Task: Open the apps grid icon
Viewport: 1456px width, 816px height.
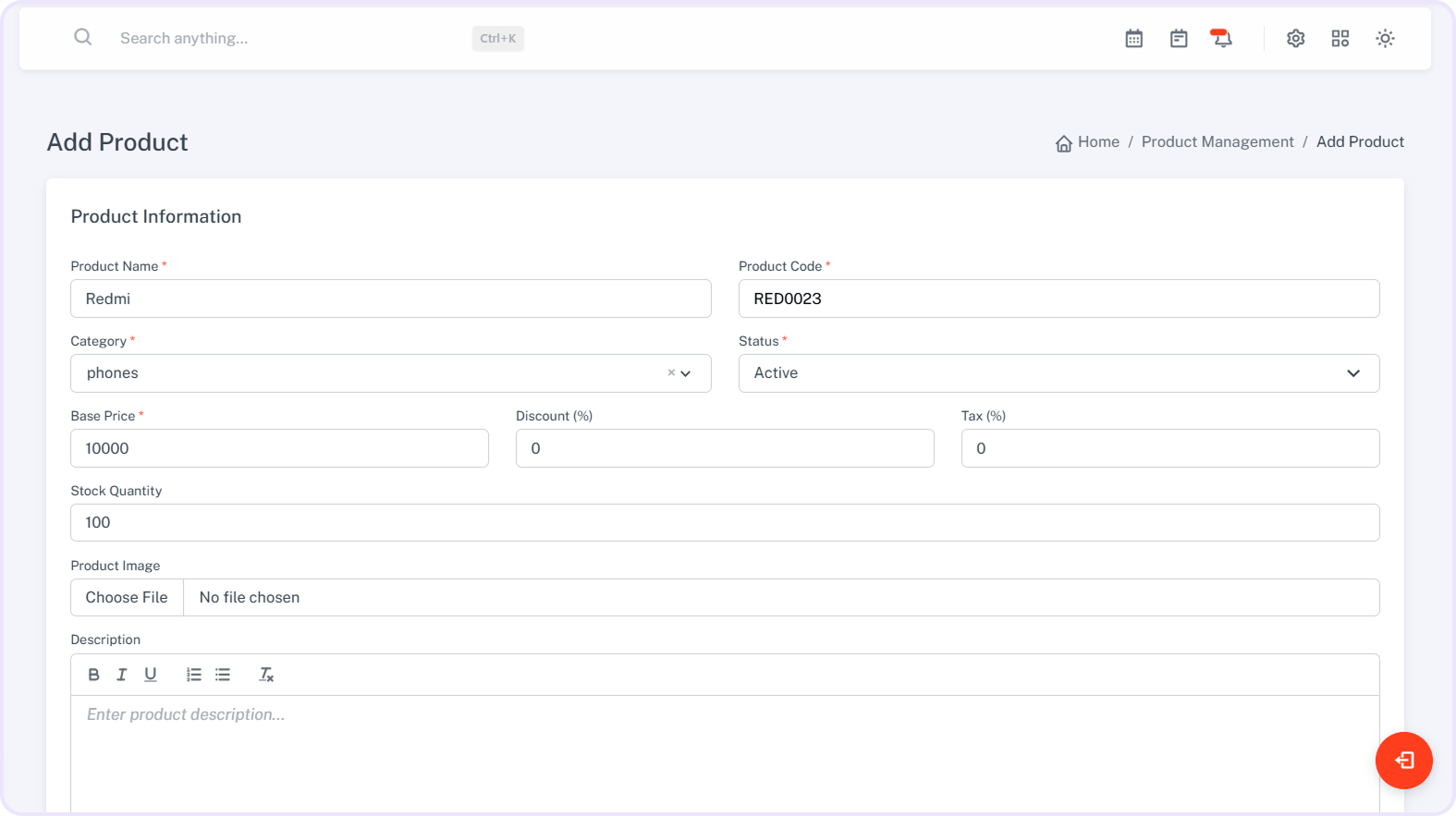Action: (1340, 38)
